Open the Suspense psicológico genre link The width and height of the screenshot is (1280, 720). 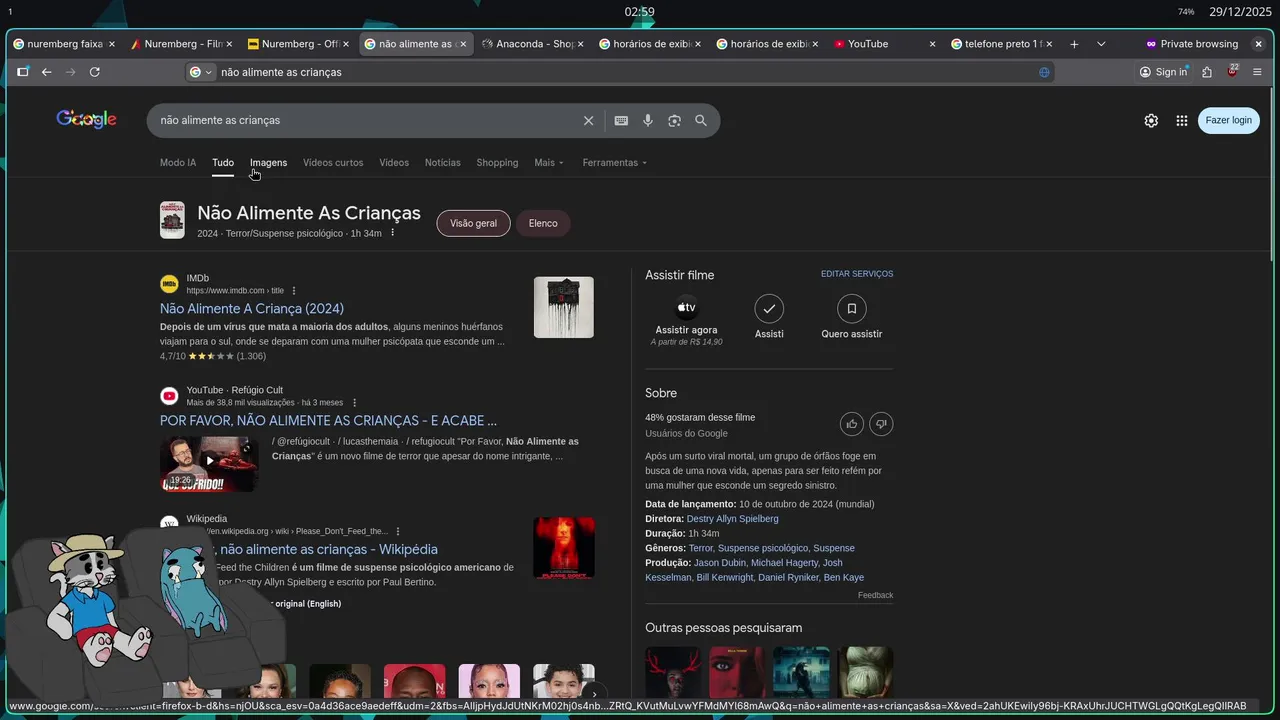pyautogui.click(x=763, y=548)
